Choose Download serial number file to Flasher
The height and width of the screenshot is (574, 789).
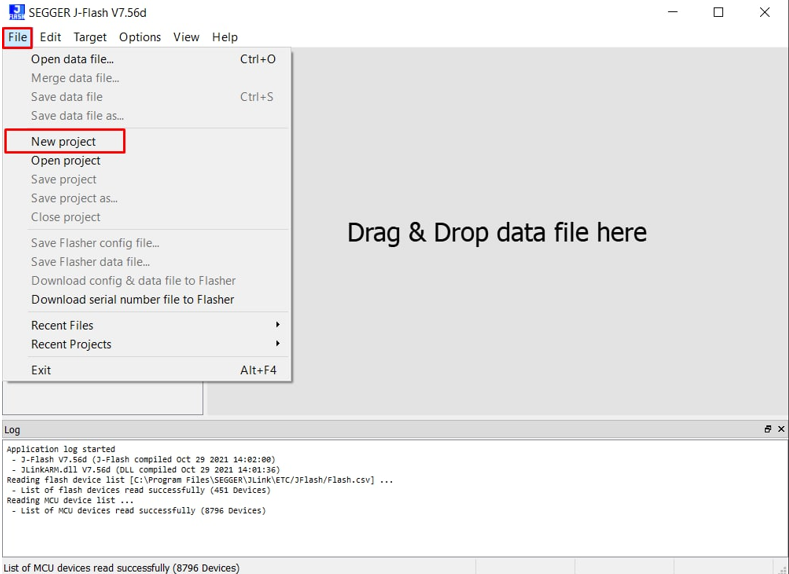(147, 300)
